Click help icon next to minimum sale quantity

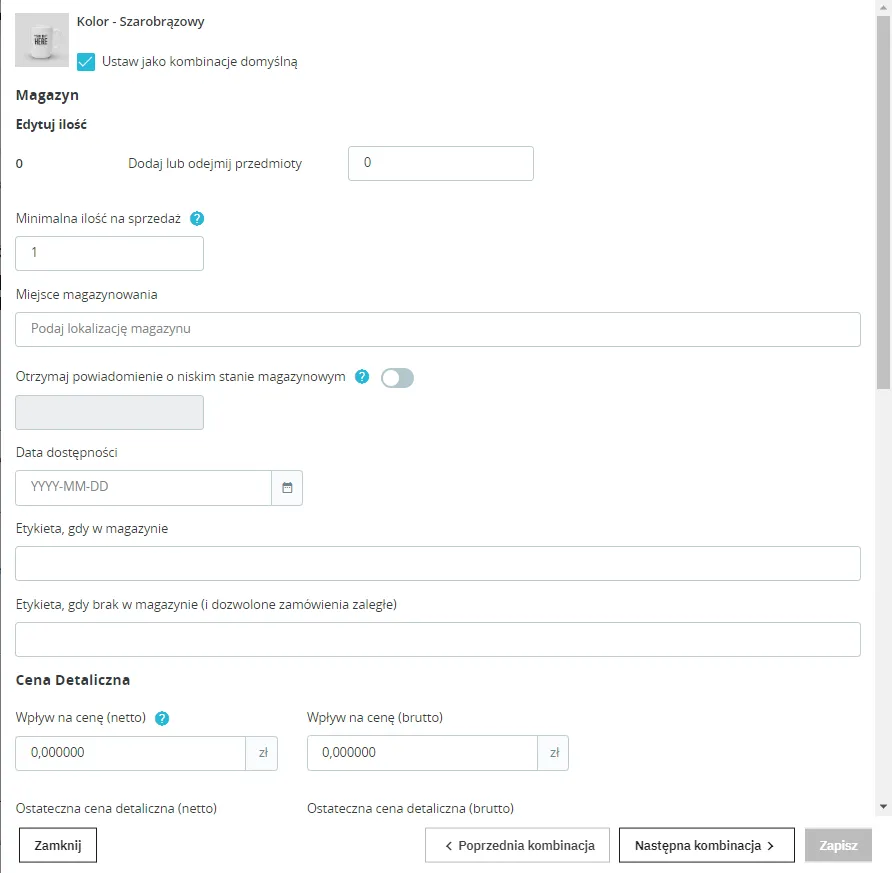[197, 218]
